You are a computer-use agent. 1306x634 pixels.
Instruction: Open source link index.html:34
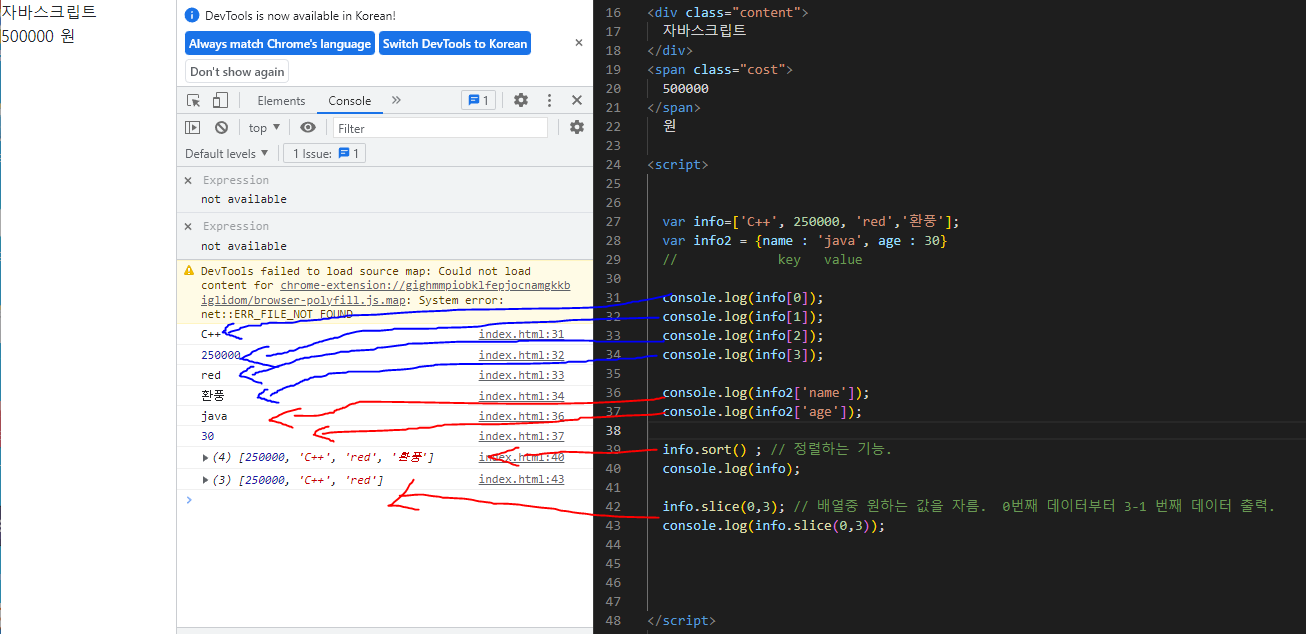tap(521, 396)
